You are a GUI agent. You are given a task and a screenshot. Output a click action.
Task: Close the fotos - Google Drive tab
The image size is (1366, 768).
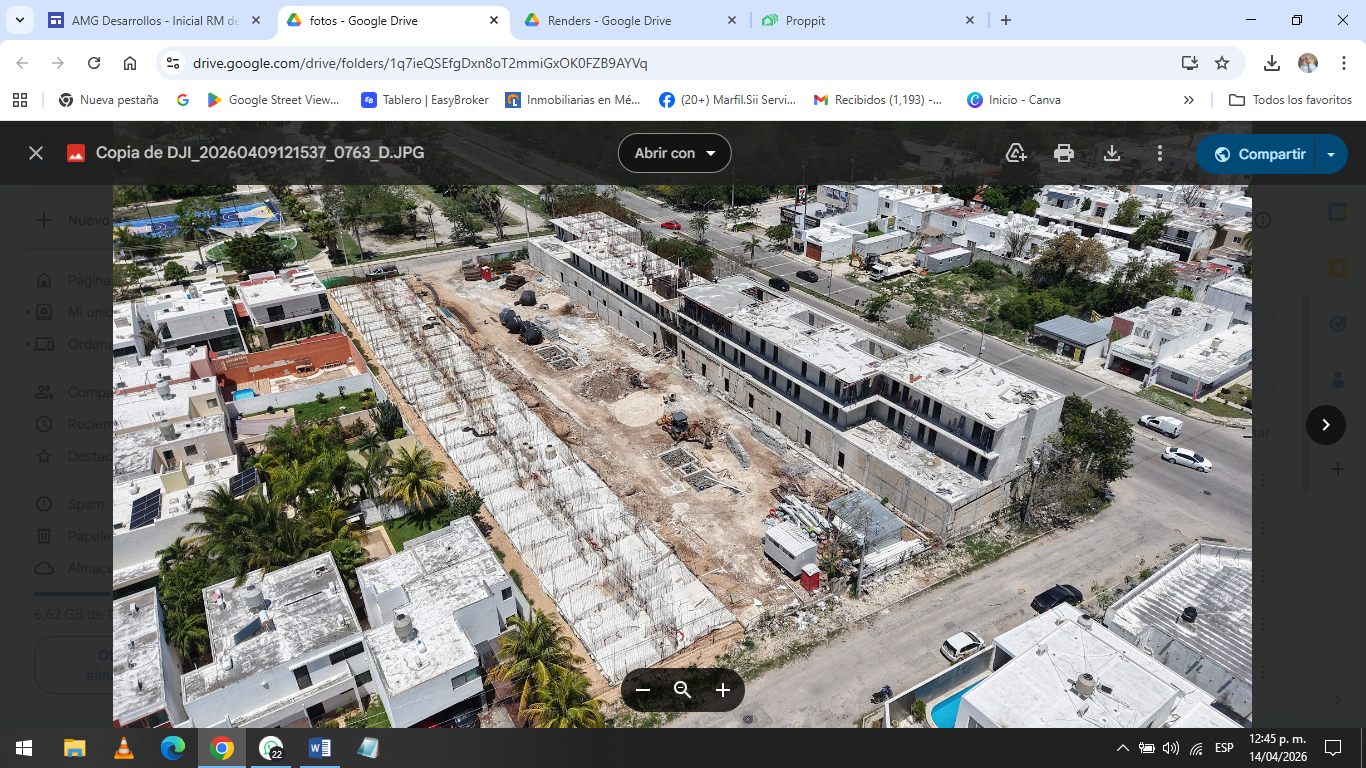pos(494,20)
